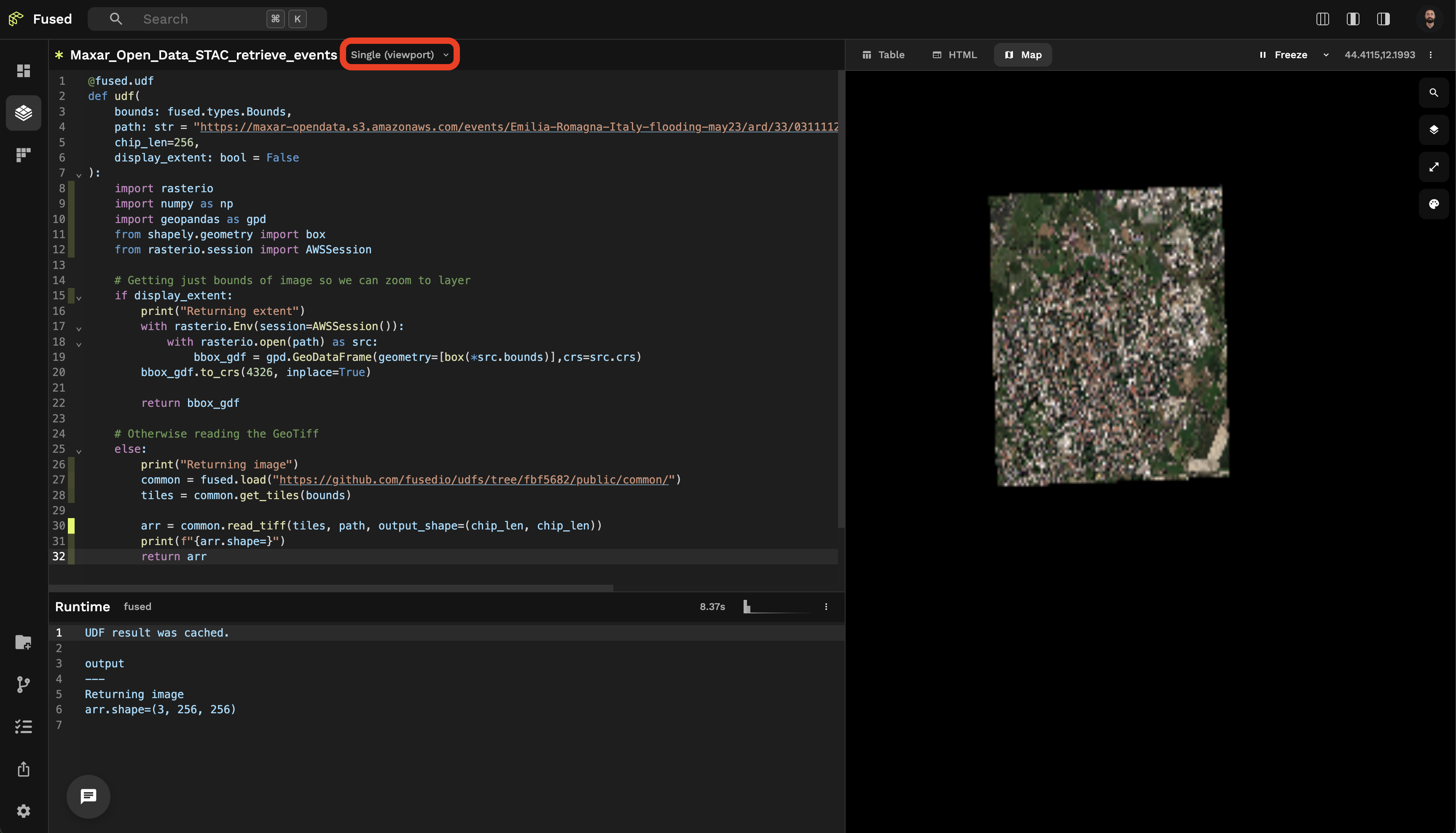Image resolution: width=1456 pixels, height=833 pixels.
Task: Open the map color palette icon
Action: [1433, 204]
